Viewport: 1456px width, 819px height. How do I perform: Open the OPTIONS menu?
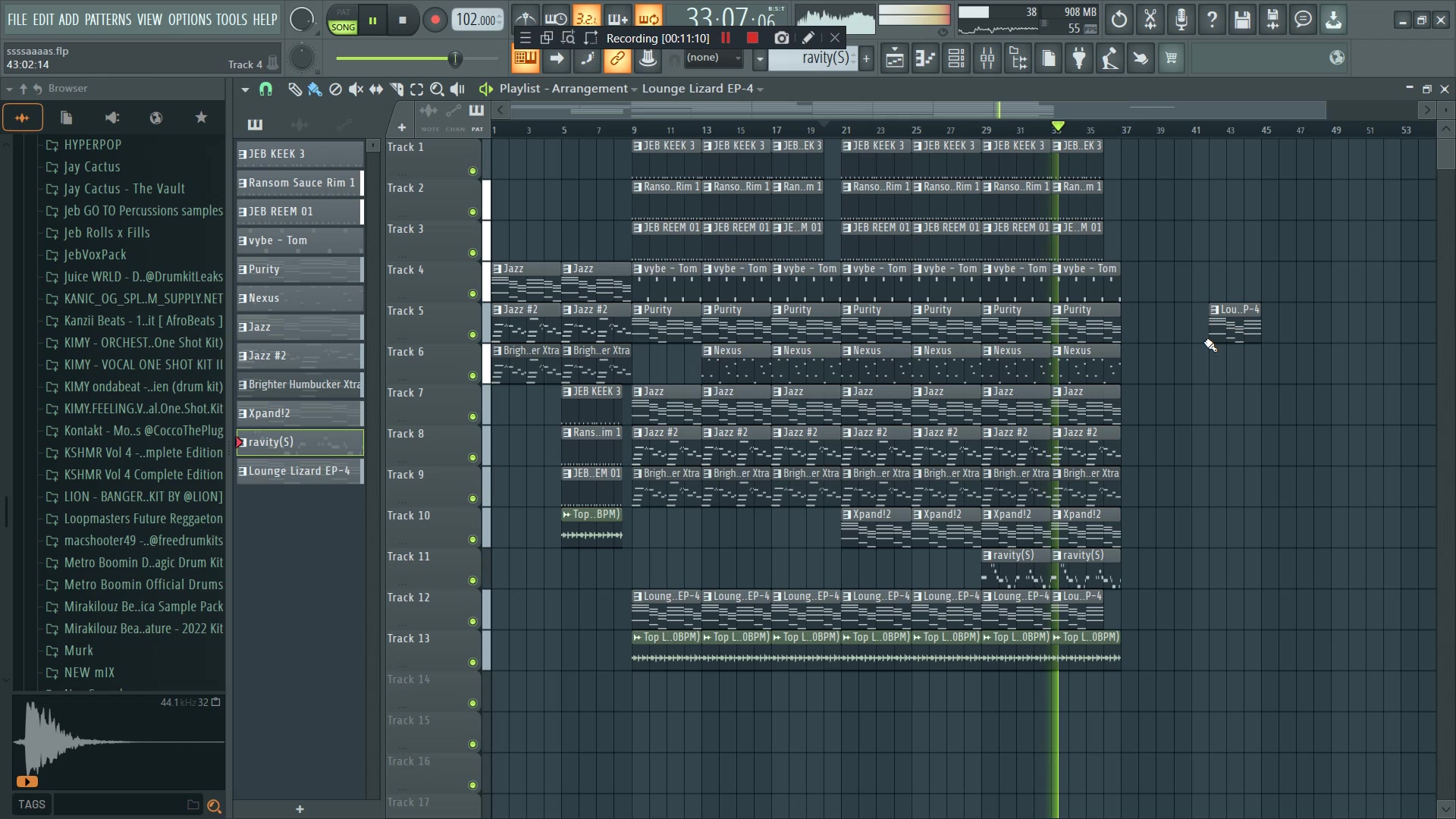(x=190, y=20)
